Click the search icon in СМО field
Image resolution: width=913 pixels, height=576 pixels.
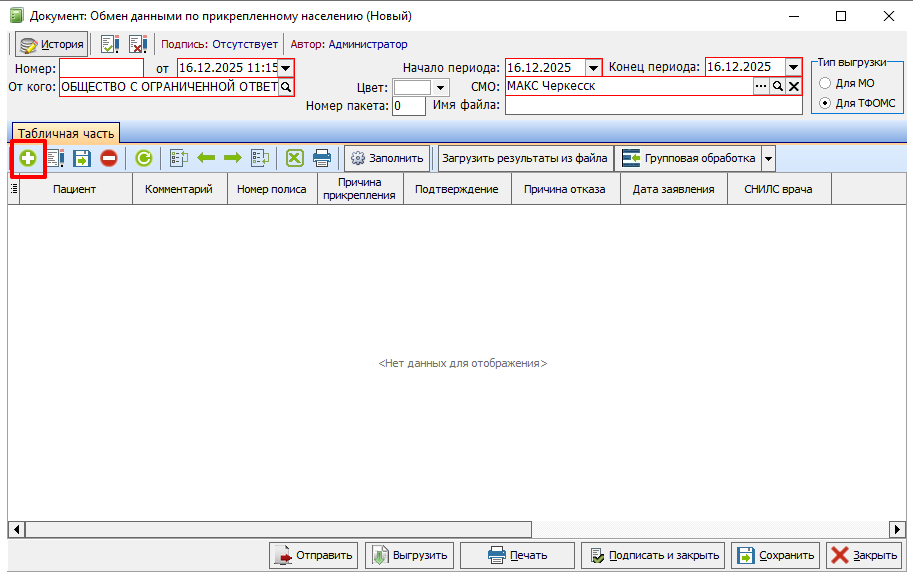[777, 87]
